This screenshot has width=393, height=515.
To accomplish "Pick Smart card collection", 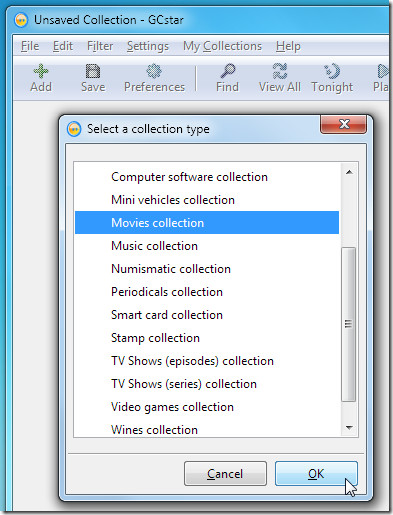I will 207,315.
